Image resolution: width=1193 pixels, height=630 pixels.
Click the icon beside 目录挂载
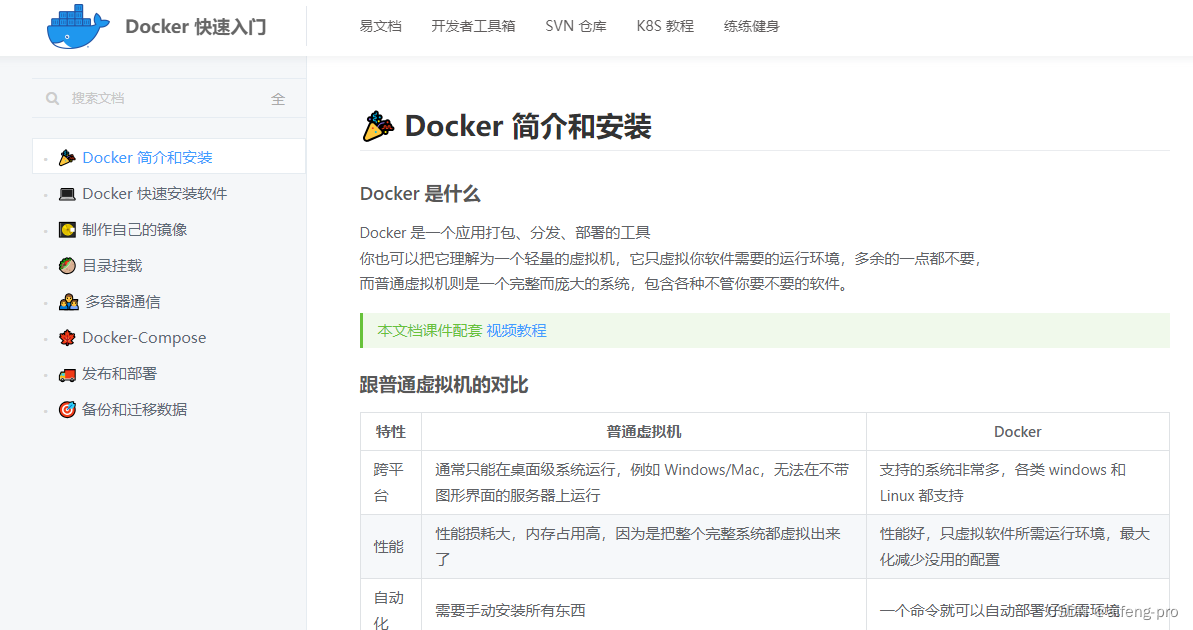coord(67,266)
